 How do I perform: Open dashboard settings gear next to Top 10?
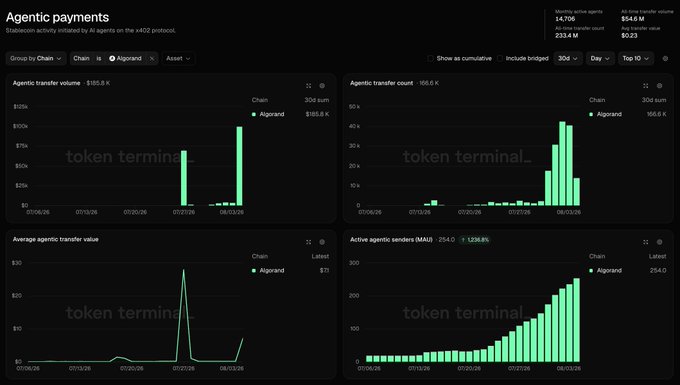pos(665,59)
